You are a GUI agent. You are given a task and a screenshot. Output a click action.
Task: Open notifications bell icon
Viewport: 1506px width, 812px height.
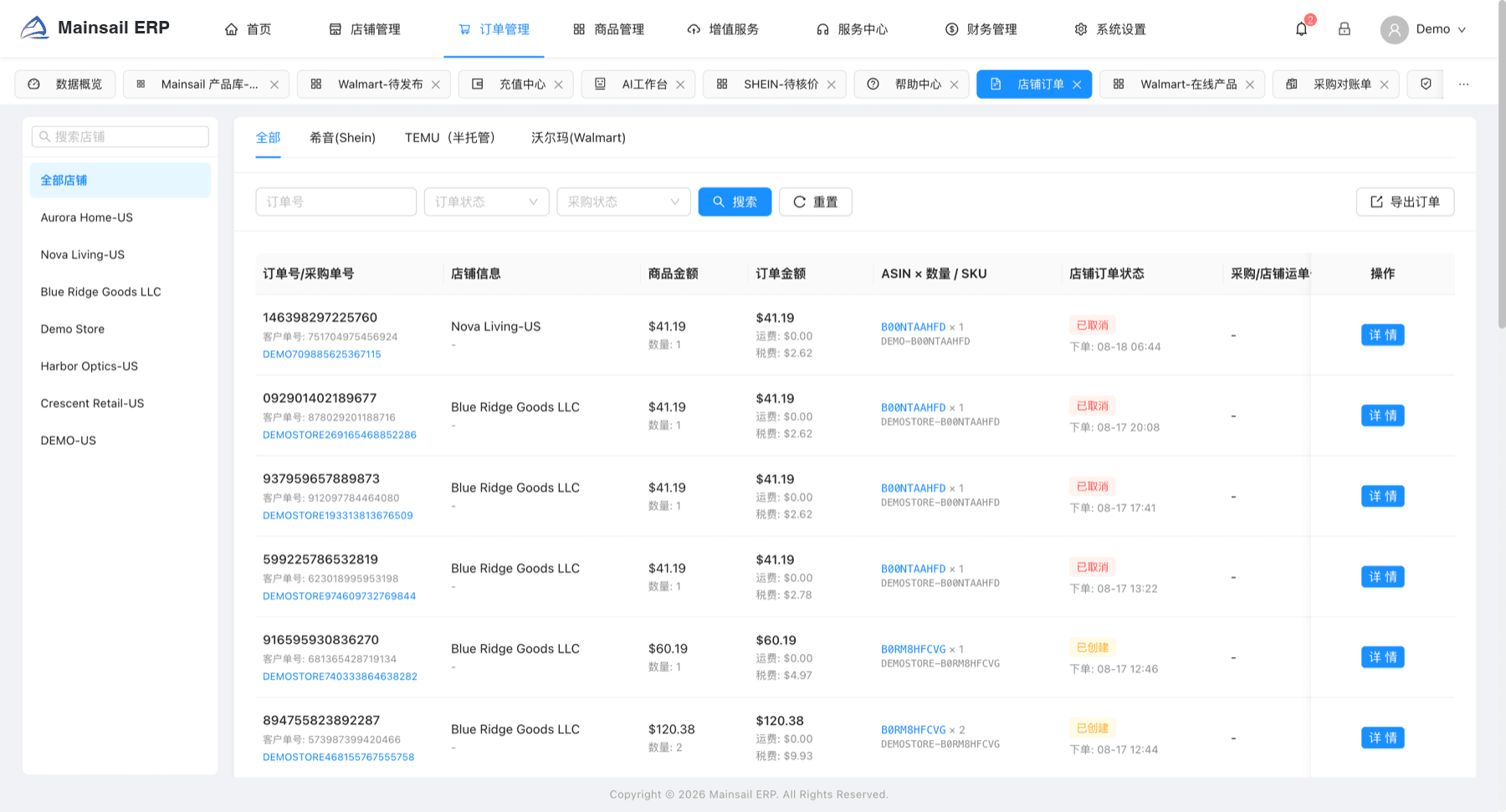[x=1301, y=29]
